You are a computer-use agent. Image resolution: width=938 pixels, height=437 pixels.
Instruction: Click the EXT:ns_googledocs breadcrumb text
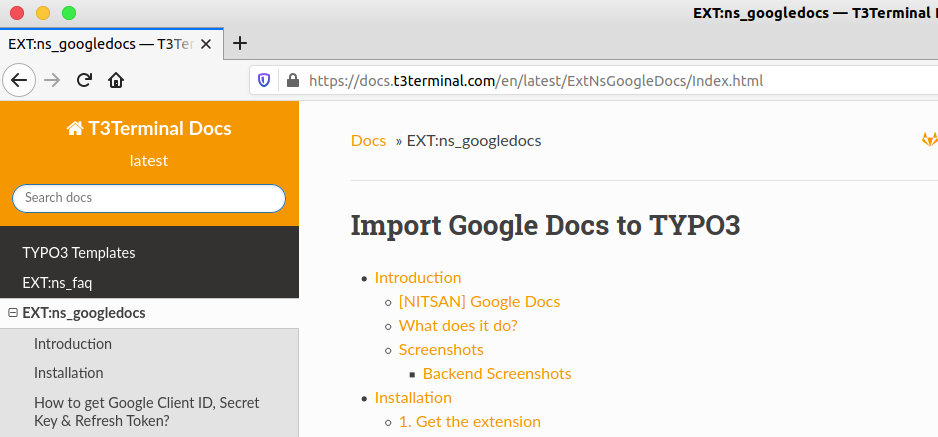click(x=474, y=140)
